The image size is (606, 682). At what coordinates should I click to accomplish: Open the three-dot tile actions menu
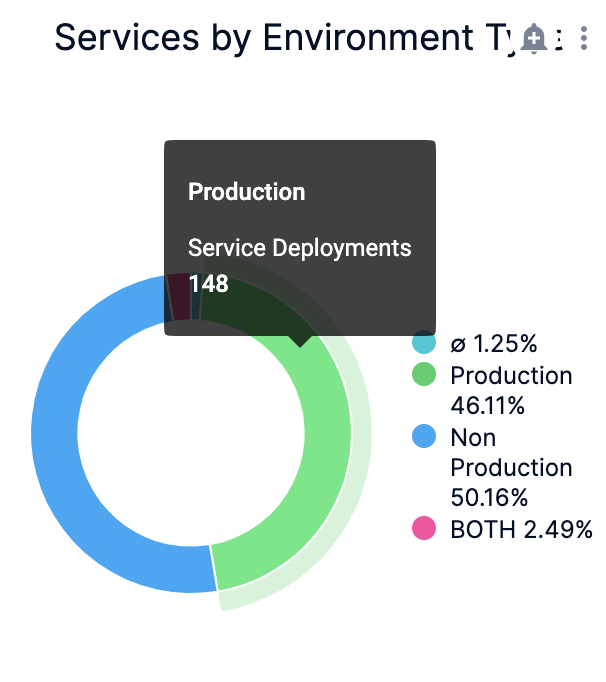pos(584,38)
